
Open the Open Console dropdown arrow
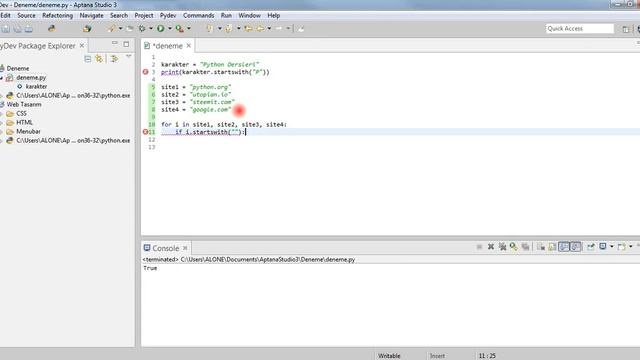click(x=631, y=247)
